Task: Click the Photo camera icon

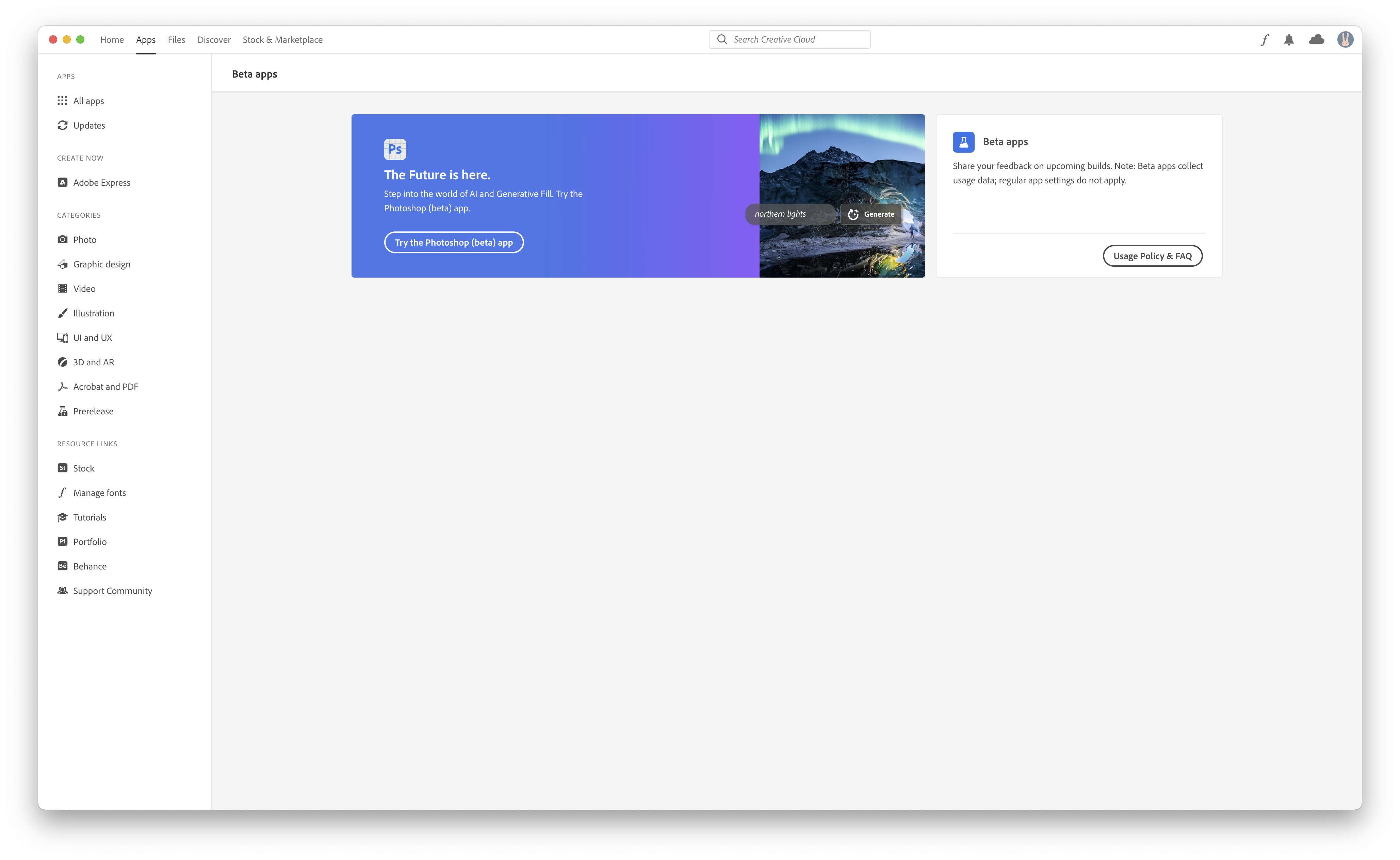Action: click(63, 239)
